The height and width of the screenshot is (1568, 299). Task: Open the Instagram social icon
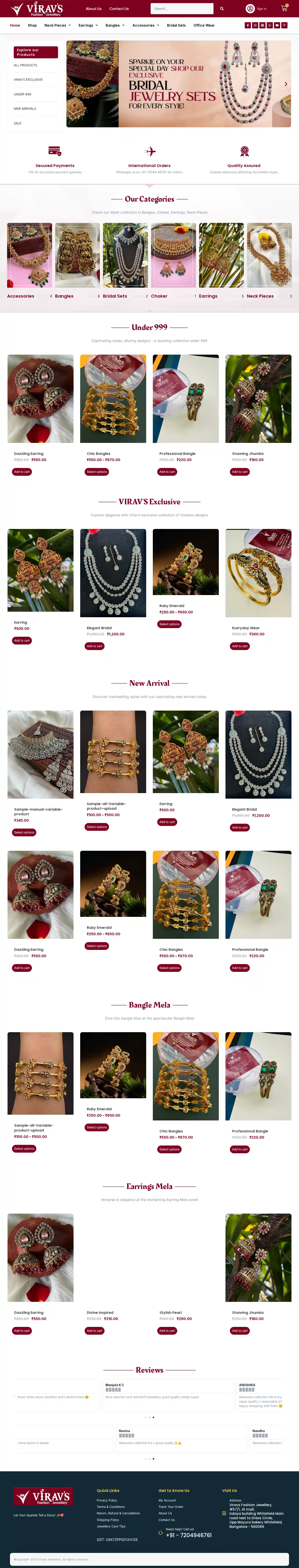255,26
